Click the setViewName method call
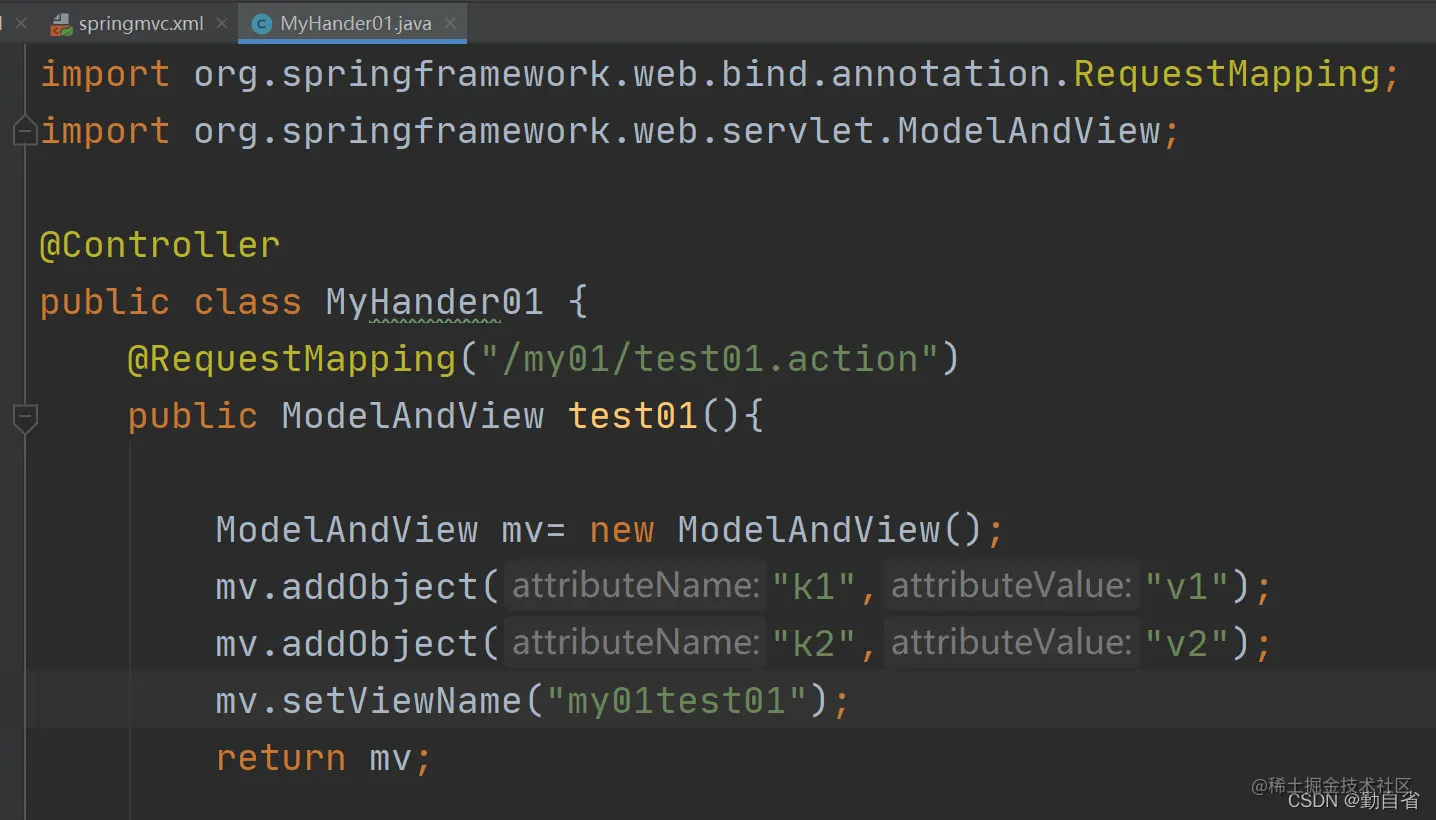Image resolution: width=1436 pixels, height=820 pixels. 402,701
